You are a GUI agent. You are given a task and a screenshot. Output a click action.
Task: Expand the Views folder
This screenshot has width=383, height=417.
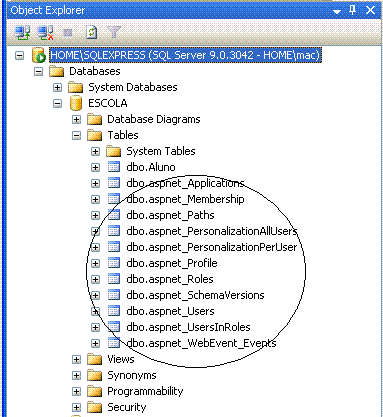coord(77,359)
